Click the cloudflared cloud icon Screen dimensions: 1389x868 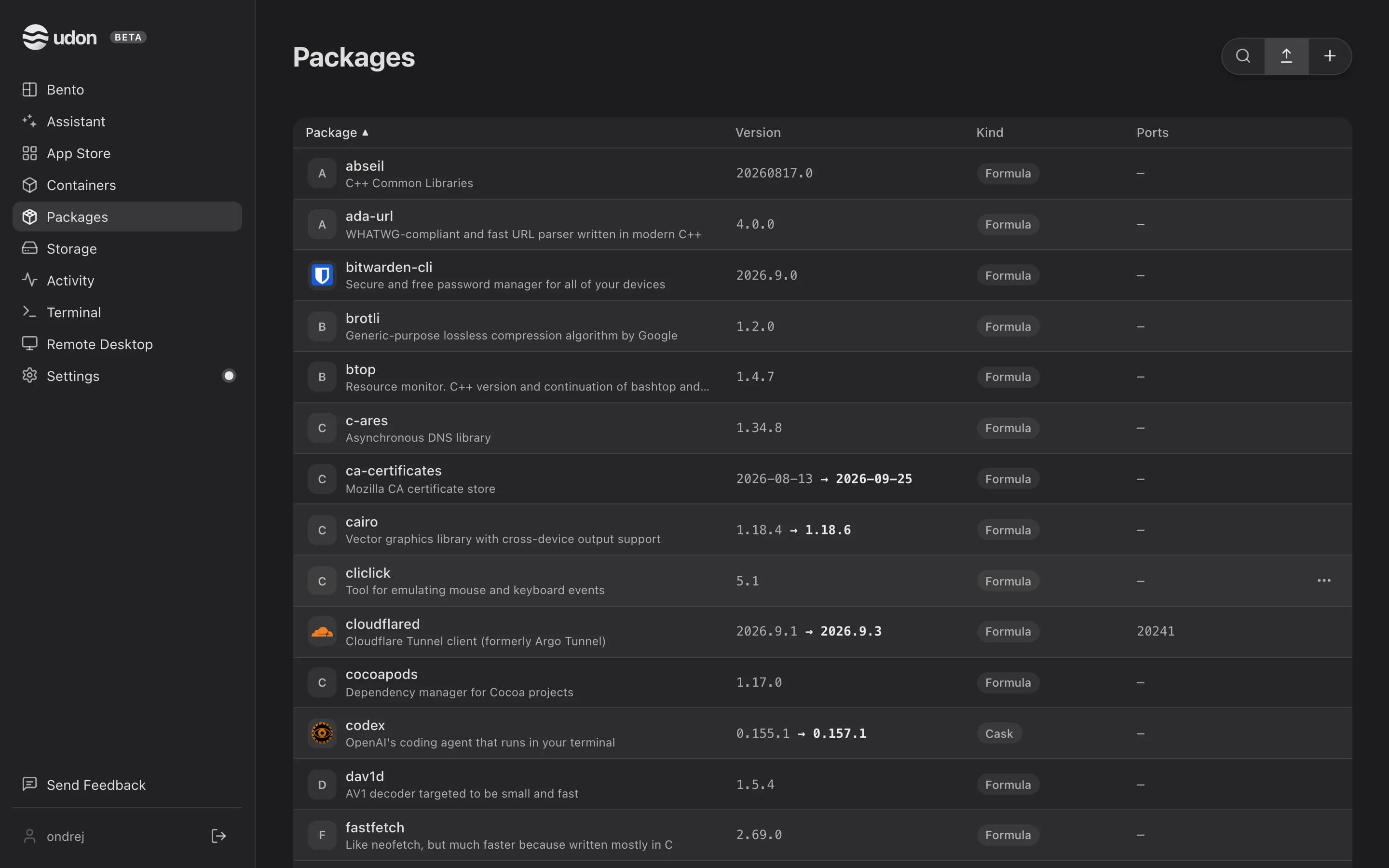coord(322,632)
